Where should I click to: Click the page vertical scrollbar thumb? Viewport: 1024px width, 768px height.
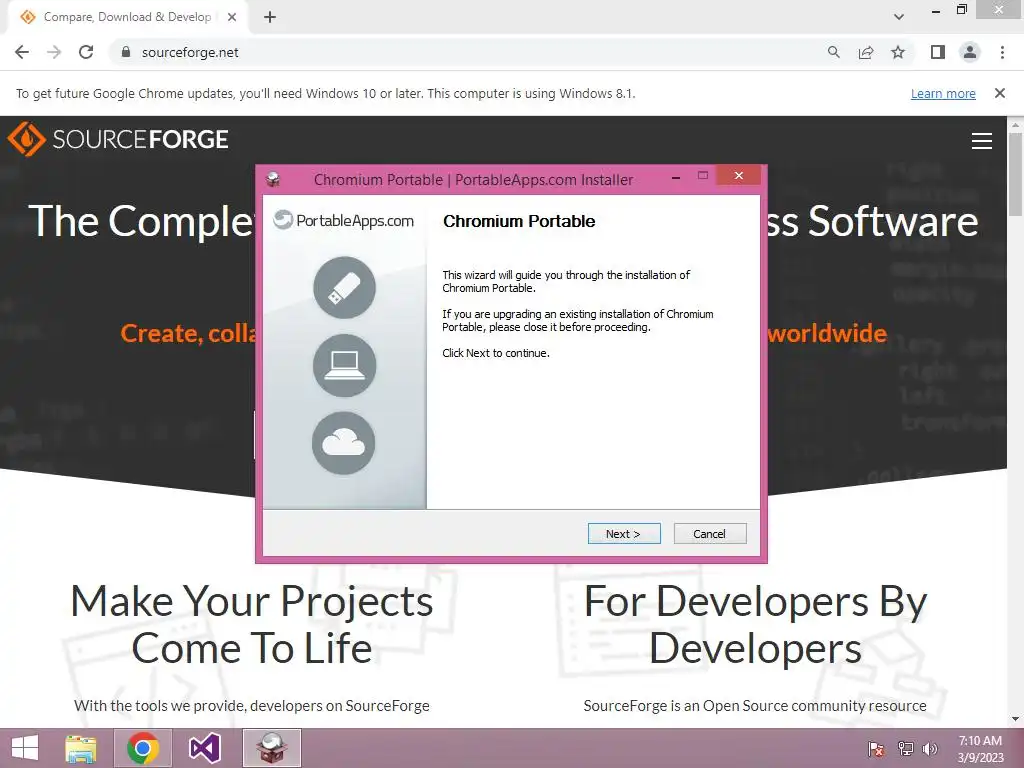(1016, 174)
